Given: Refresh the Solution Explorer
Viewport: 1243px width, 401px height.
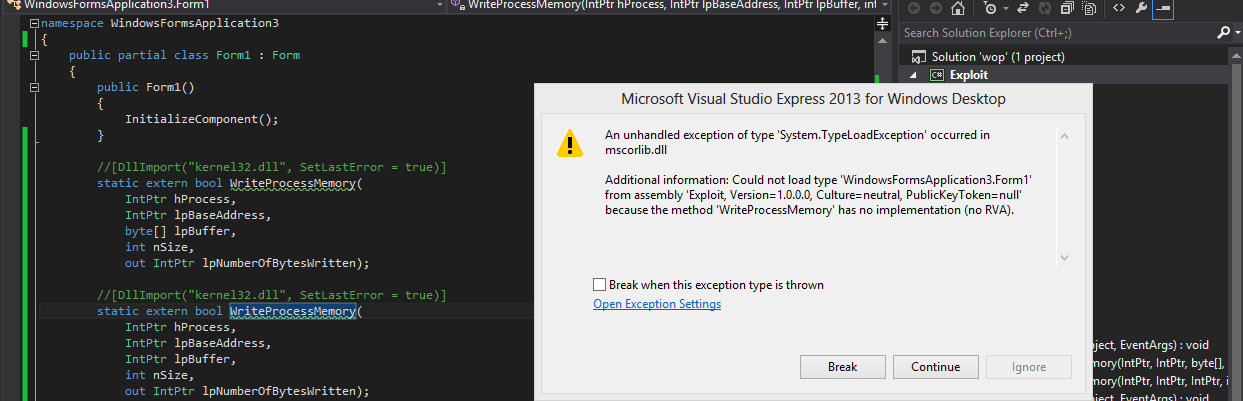Looking at the screenshot, I should click(x=1045, y=8).
